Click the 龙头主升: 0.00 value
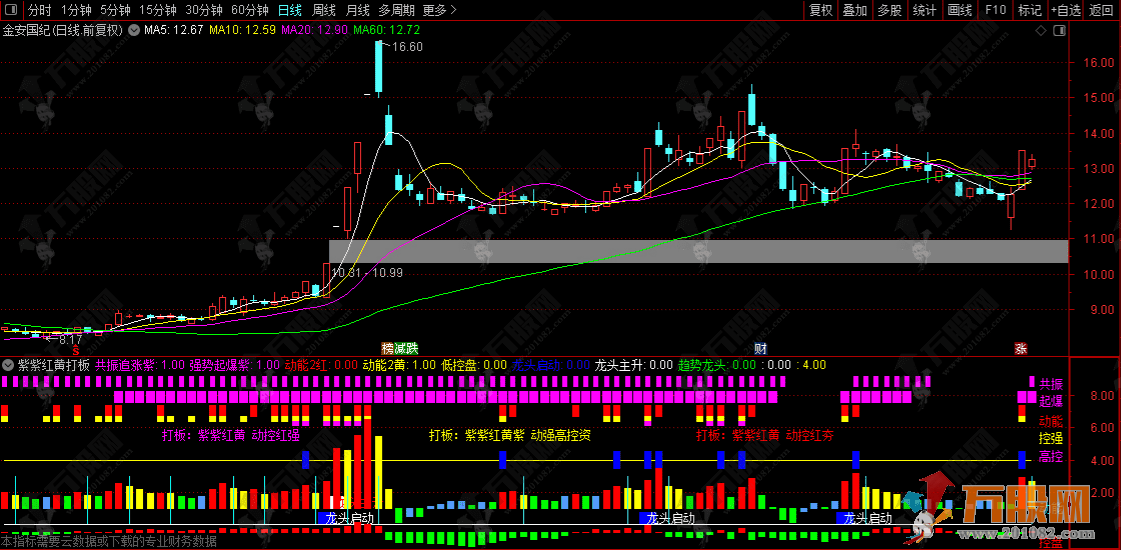The width and height of the screenshot is (1121, 550). tap(634, 365)
